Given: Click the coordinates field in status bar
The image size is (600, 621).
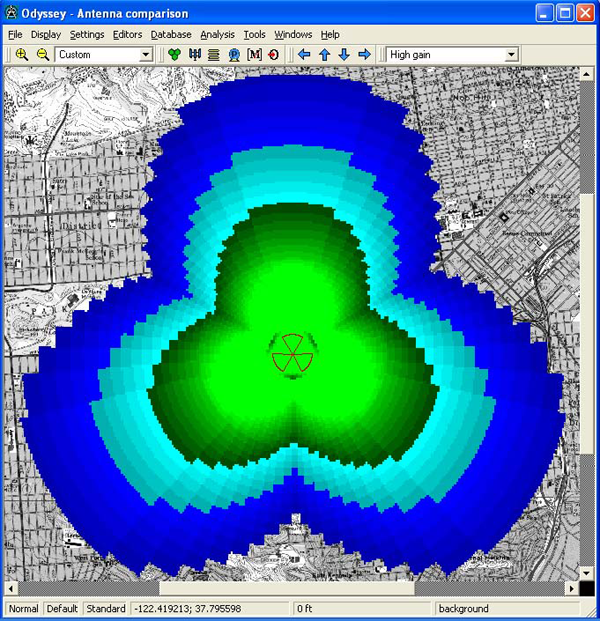Looking at the screenshot, I should click(x=209, y=609).
